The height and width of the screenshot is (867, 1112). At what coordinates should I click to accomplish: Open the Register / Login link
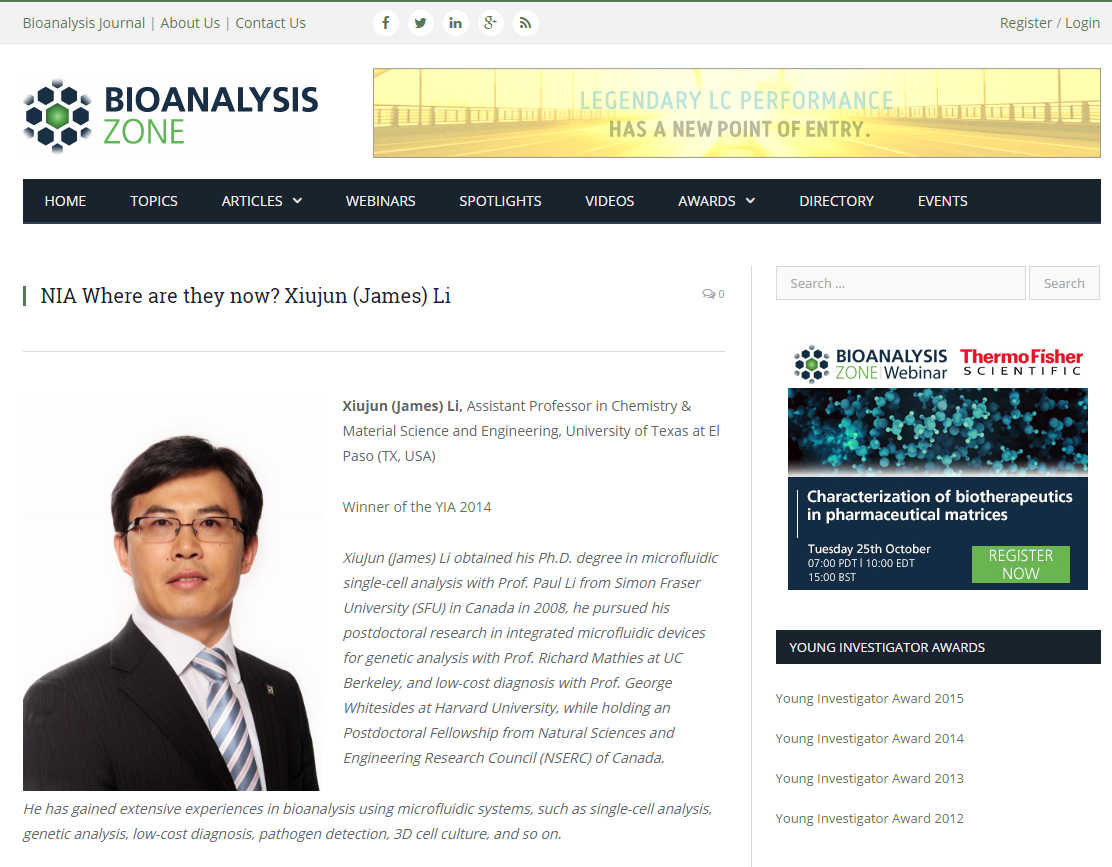pyautogui.click(x=1050, y=23)
